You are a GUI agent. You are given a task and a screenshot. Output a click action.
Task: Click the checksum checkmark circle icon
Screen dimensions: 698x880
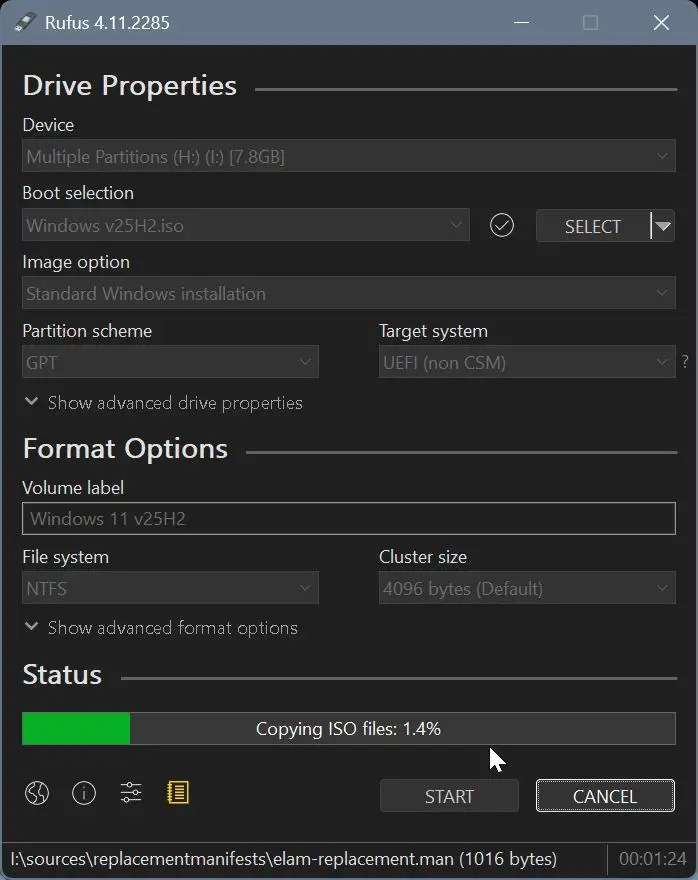point(502,226)
